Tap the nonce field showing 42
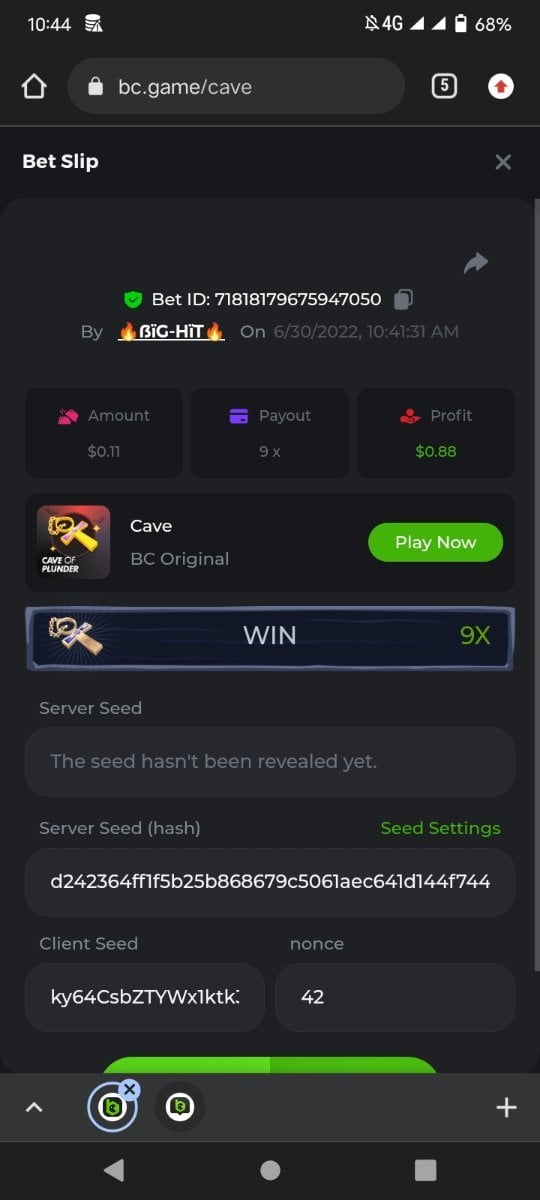This screenshot has width=540, height=1200. click(395, 997)
